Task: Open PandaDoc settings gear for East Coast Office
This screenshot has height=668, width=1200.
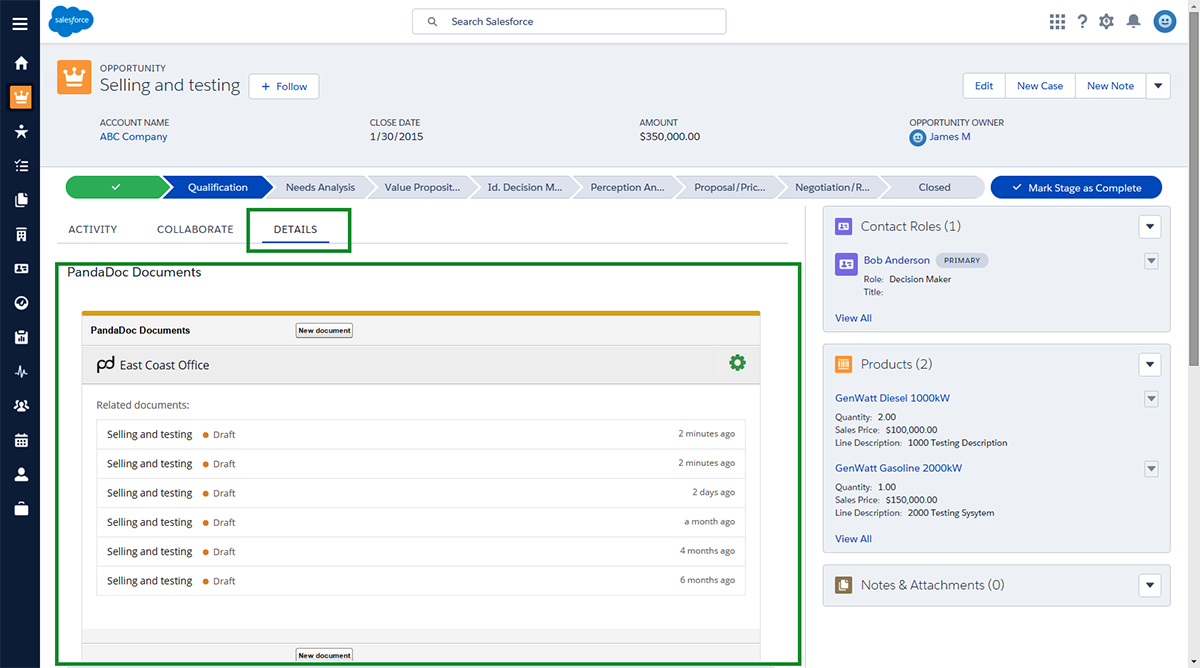Action: [x=737, y=363]
